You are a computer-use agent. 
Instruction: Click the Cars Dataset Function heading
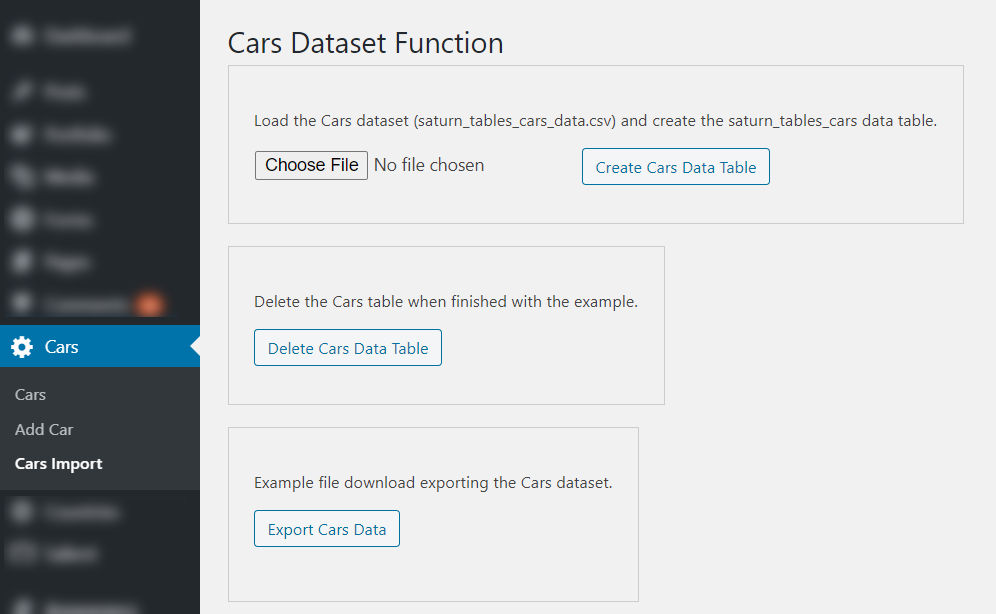point(365,43)
